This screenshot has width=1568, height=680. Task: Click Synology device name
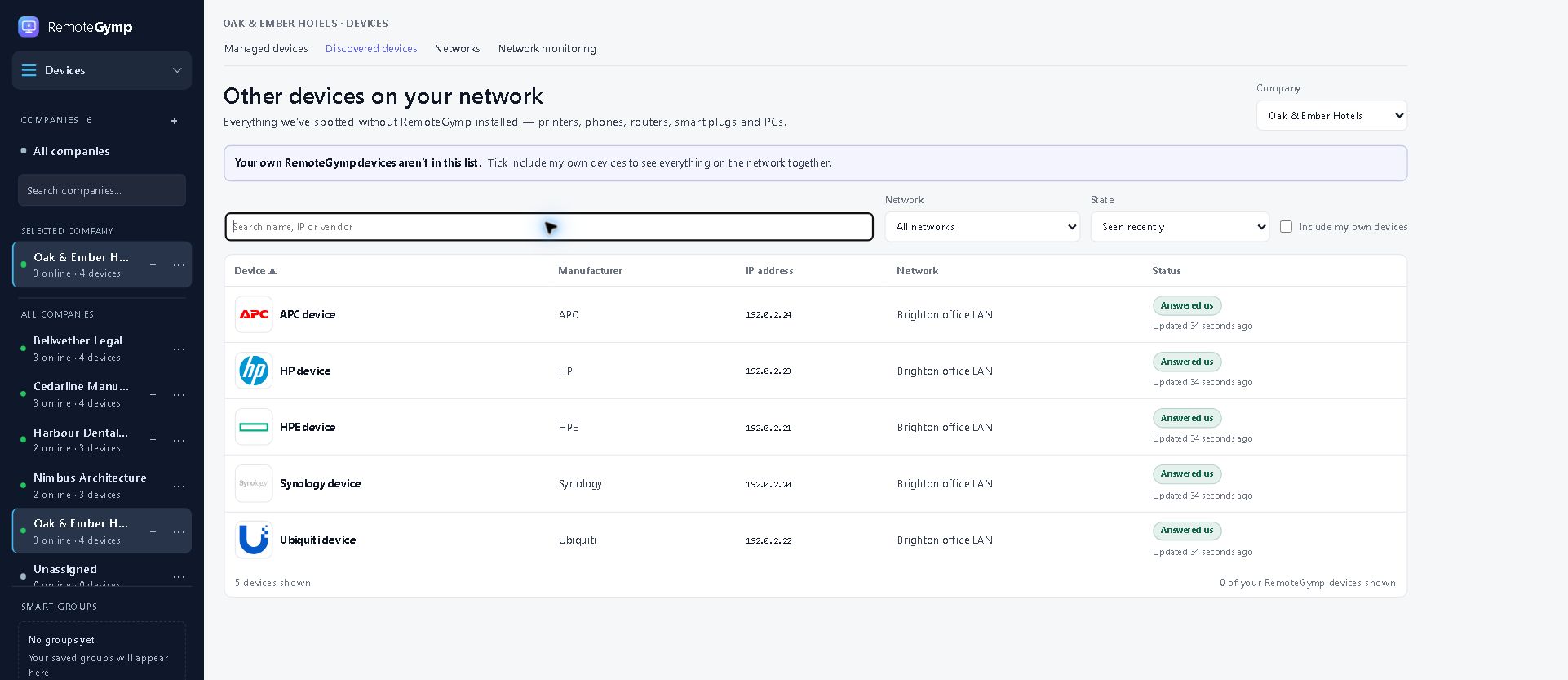[320, 483]
